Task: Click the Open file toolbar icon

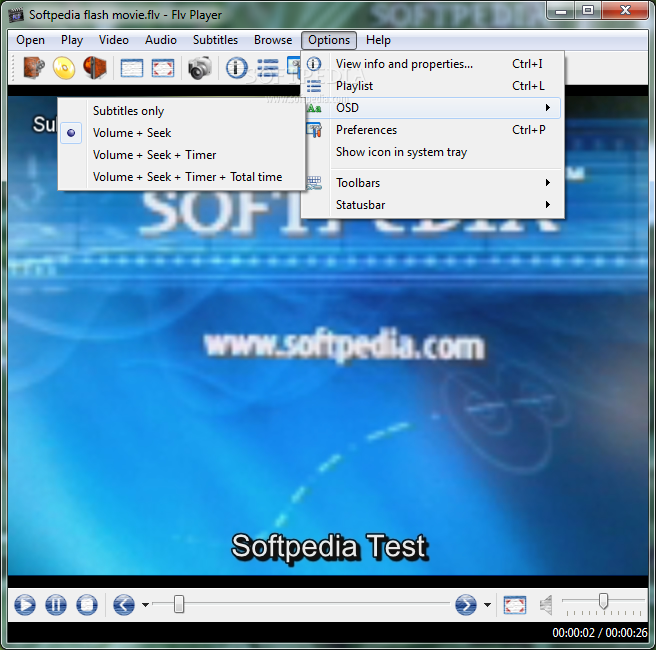Action: [34, 67]
